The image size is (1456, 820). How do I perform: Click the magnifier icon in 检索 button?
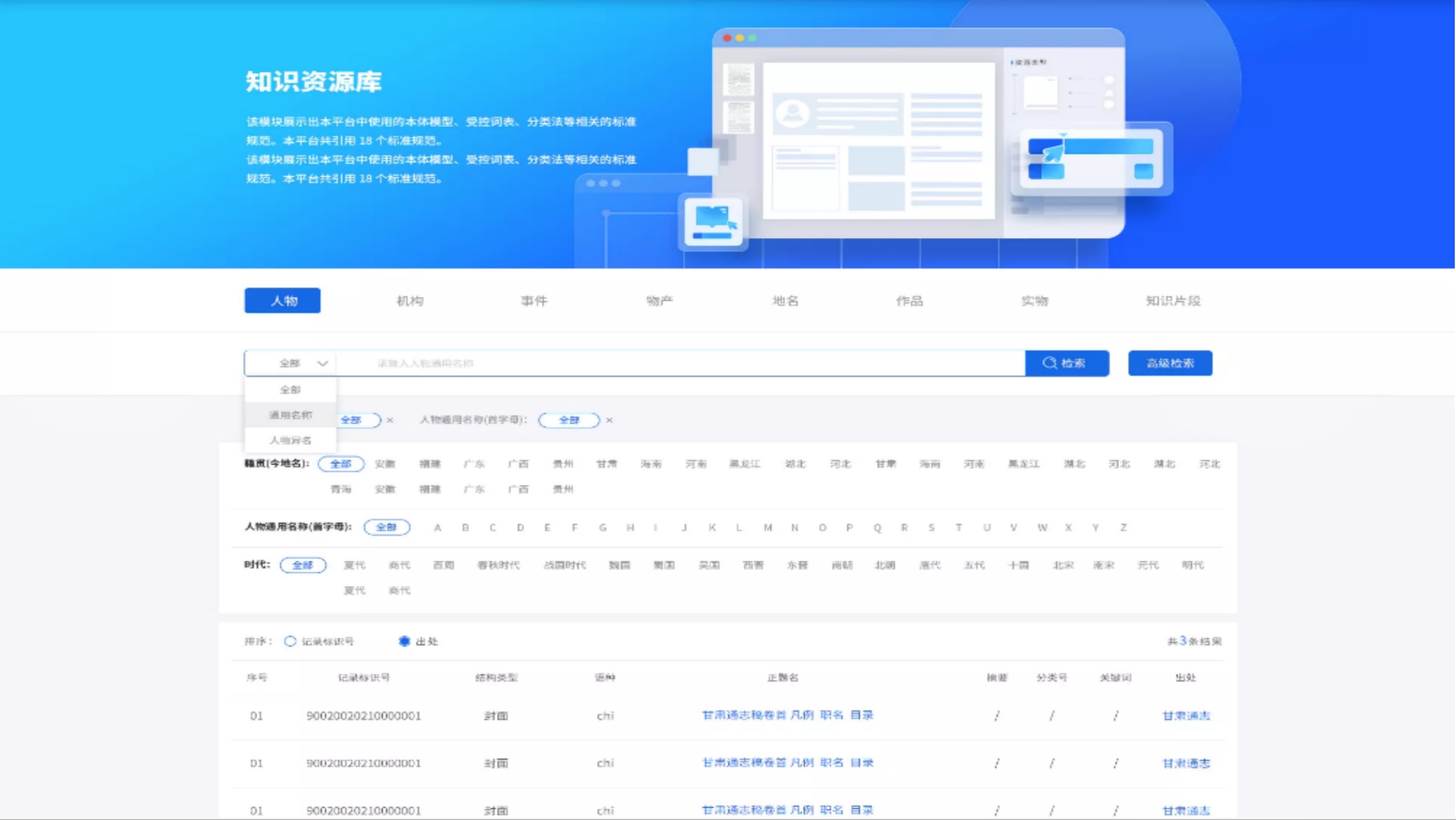pos(1050,362)
